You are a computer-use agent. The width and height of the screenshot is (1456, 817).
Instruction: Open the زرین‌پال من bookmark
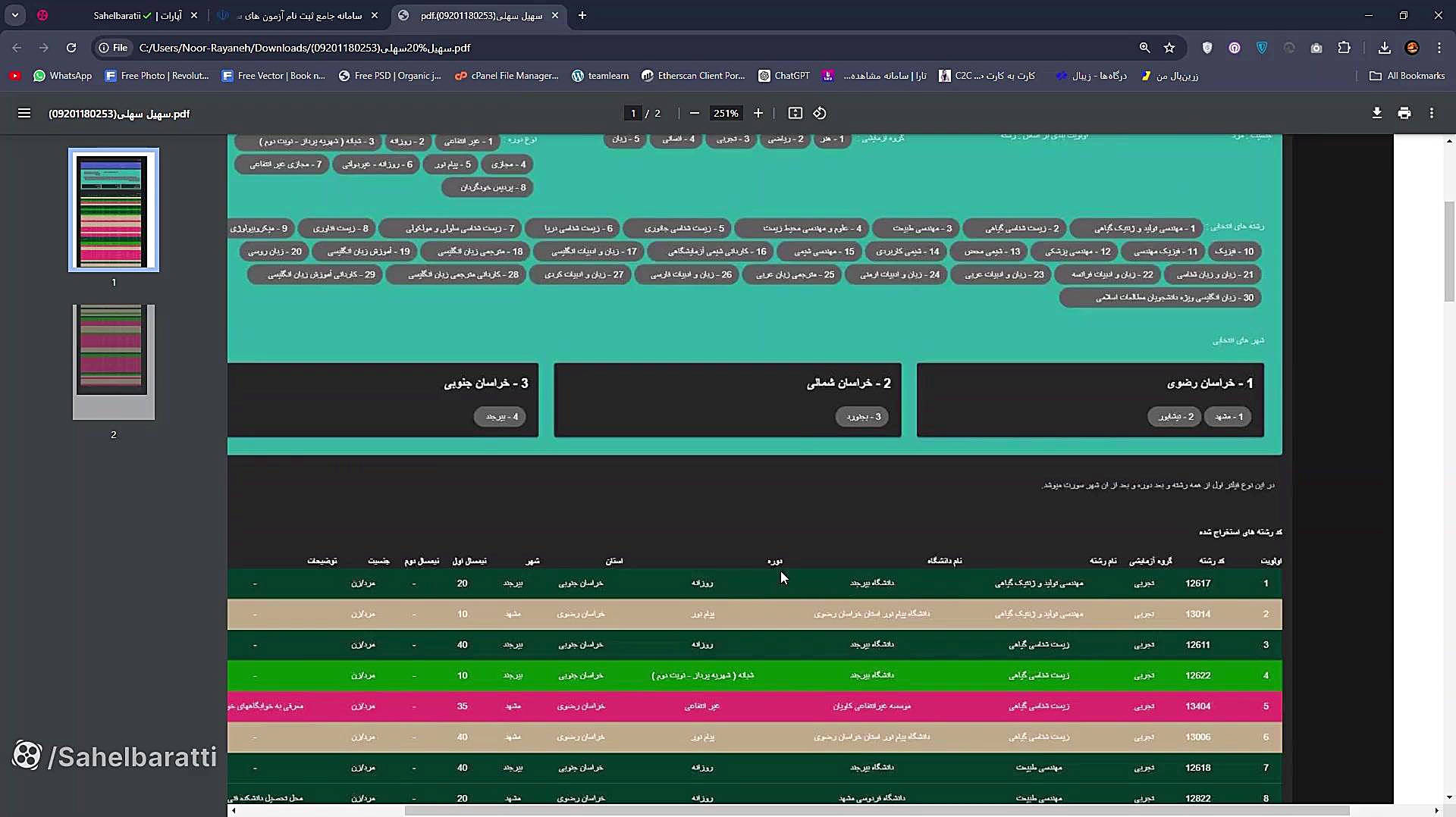pyautogui.click(x=1169, y=76)
